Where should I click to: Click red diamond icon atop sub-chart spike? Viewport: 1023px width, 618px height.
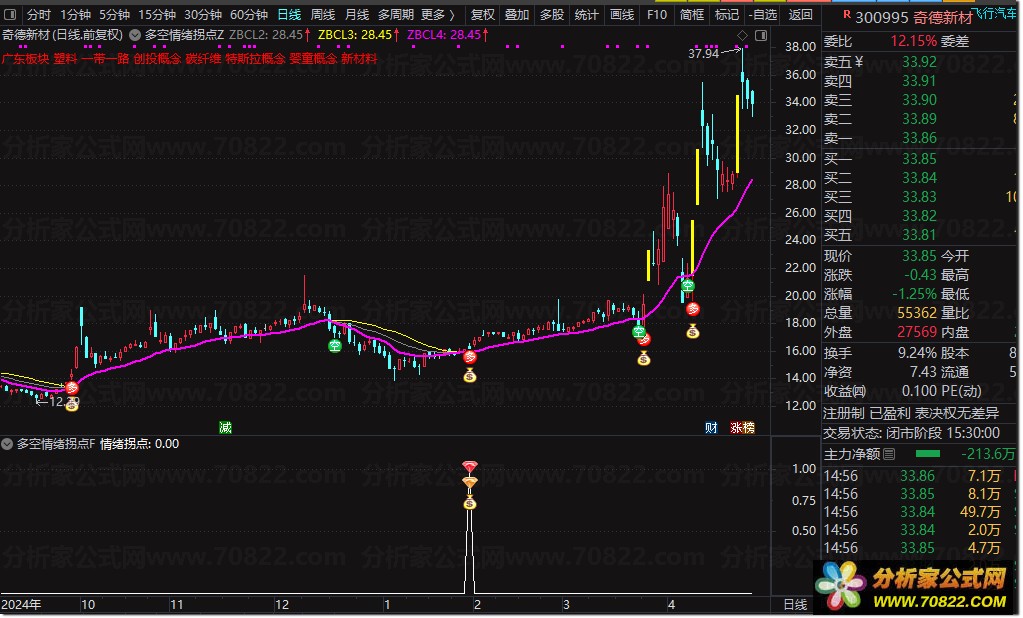click(470, 467)
